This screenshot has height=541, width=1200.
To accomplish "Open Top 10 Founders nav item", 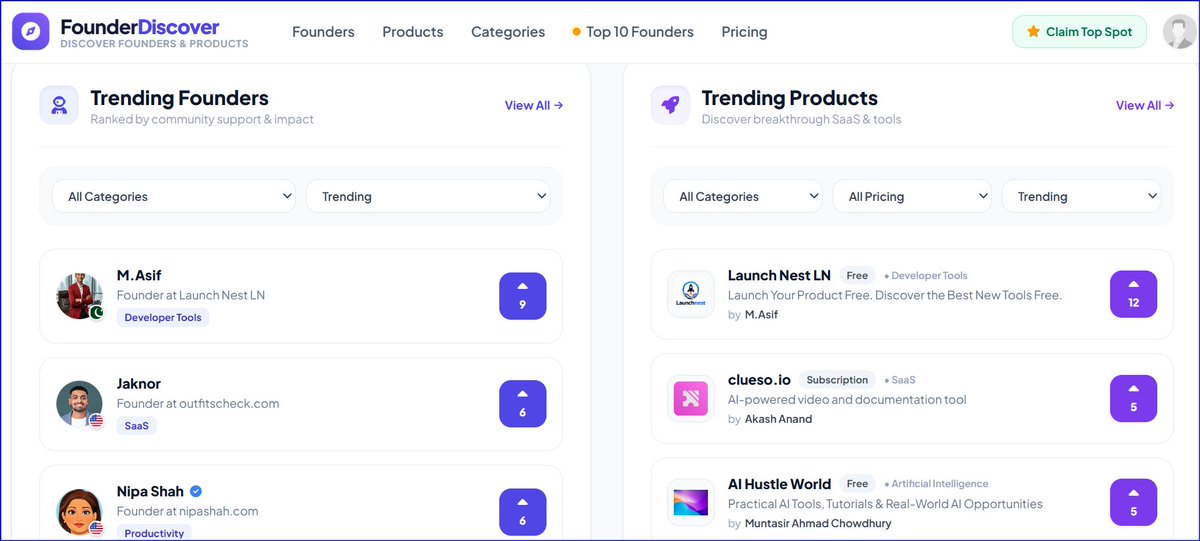I will (x=633, y=32).
